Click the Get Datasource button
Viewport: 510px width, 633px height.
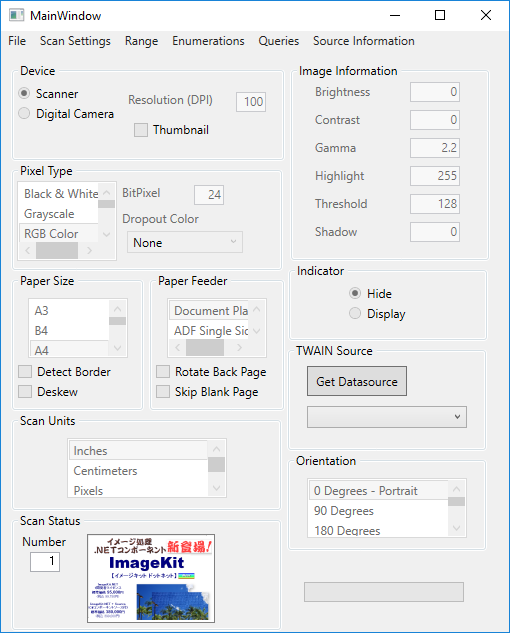point(357,381)
